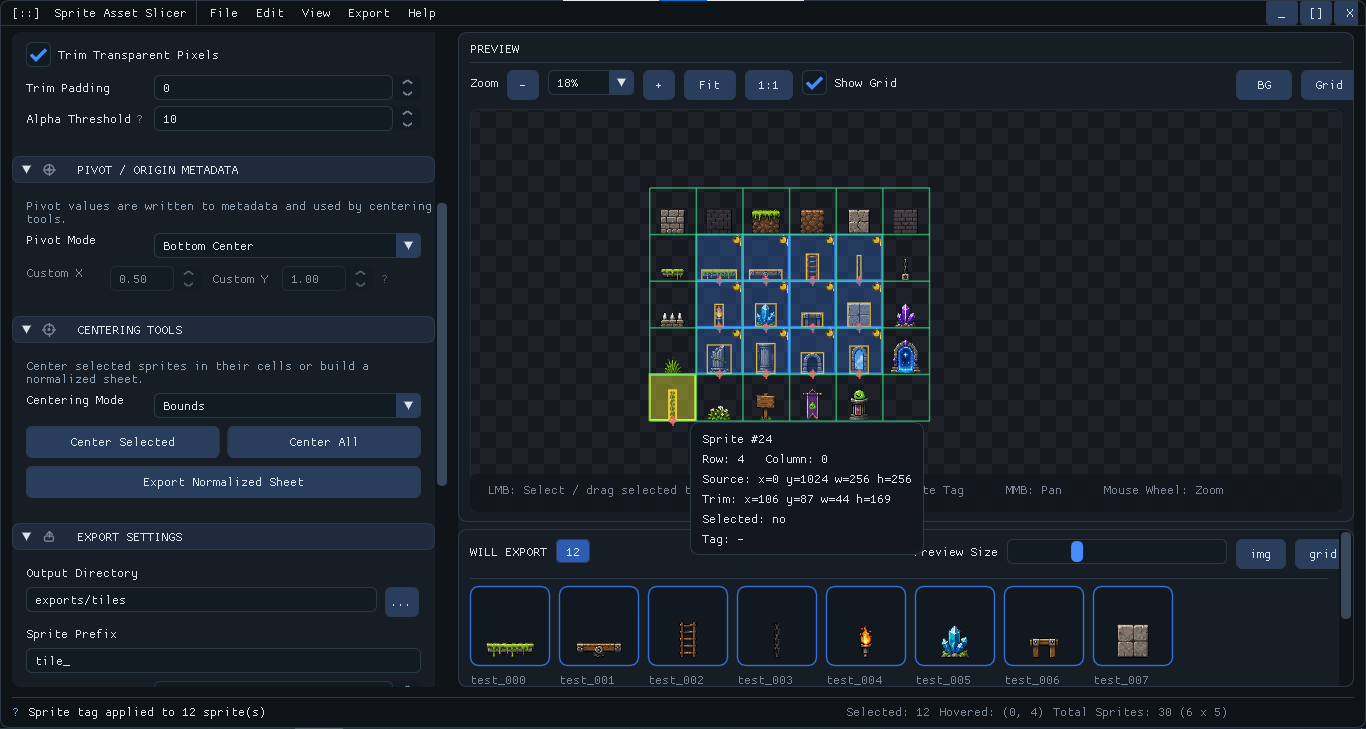Image resolution: width=1366 pixels, height=729 pixels.
Task: Open the Edit menu
Action: (270, 13)
